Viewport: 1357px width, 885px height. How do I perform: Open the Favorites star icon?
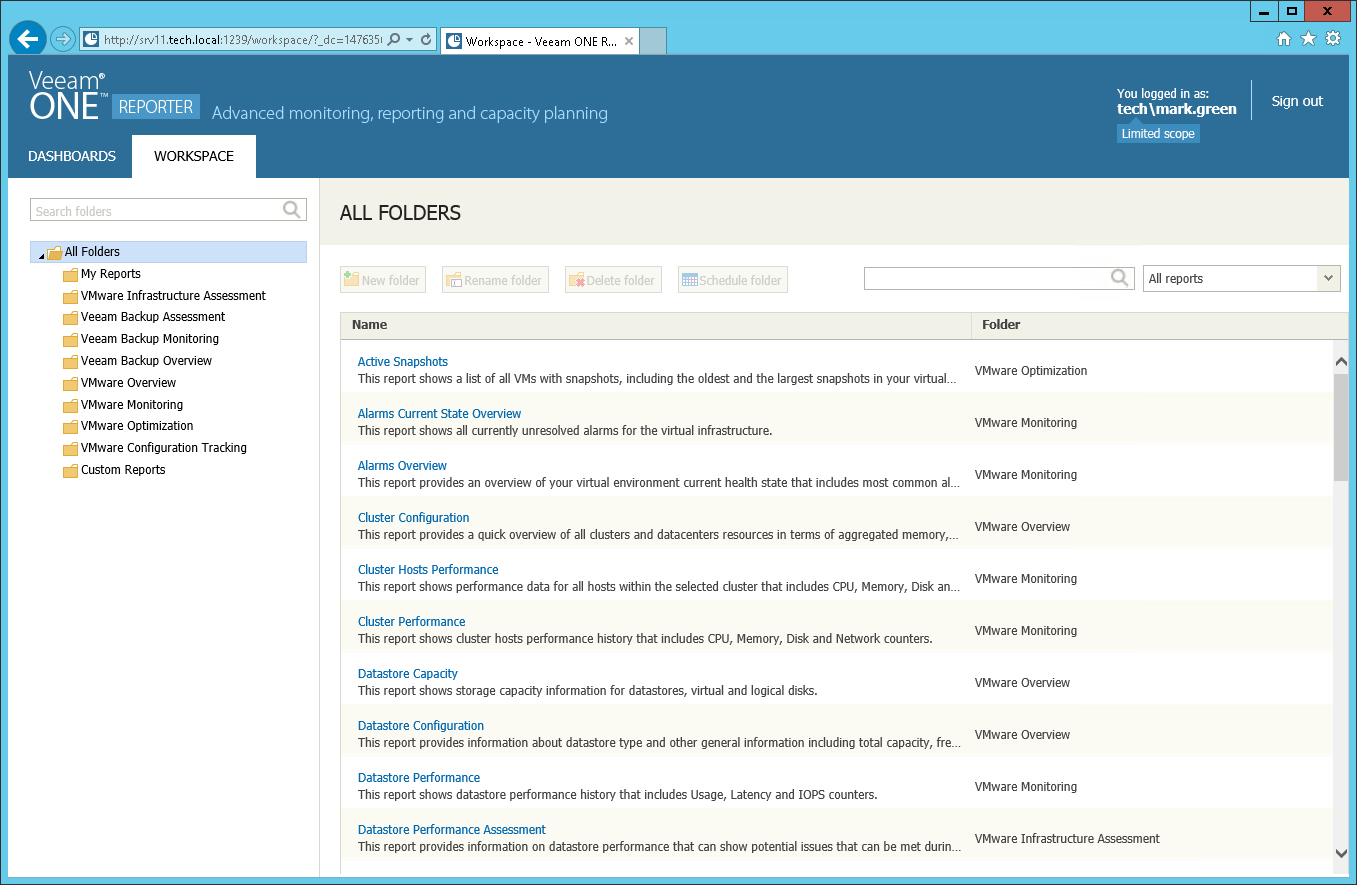coord(1308,39)
